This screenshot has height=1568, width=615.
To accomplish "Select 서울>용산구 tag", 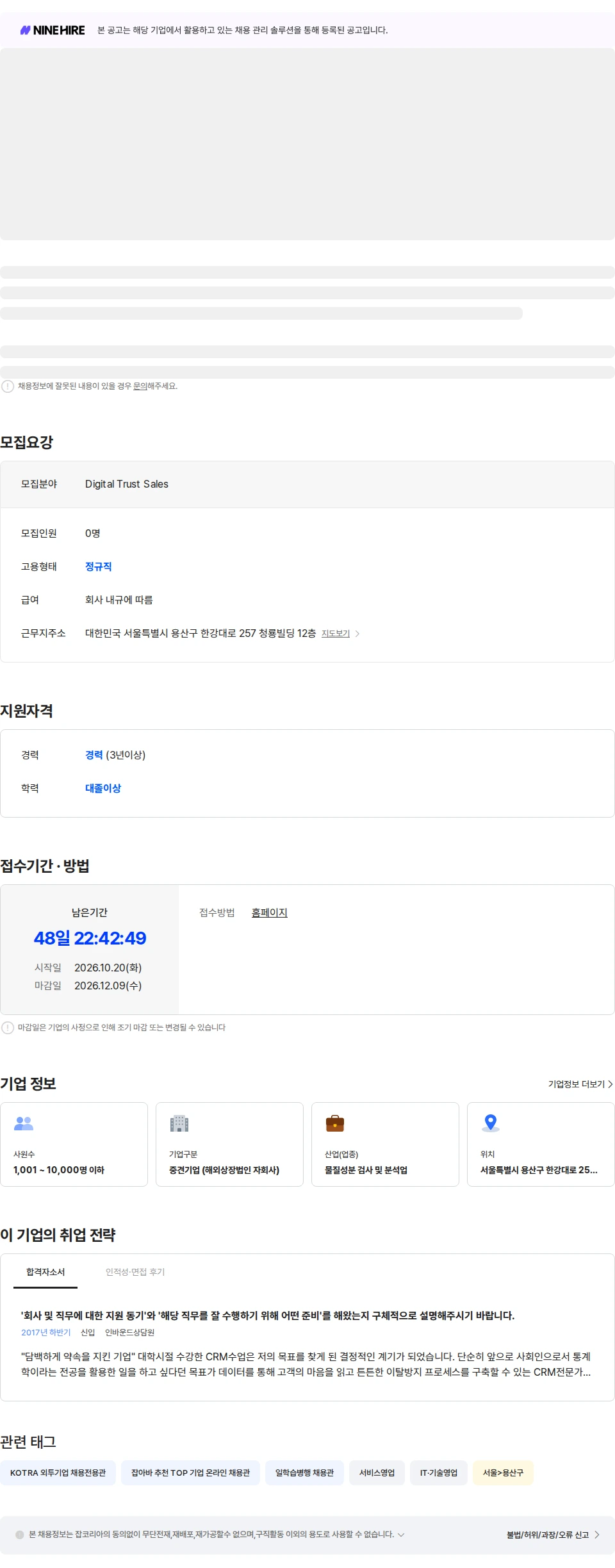I will point(503,1473).
